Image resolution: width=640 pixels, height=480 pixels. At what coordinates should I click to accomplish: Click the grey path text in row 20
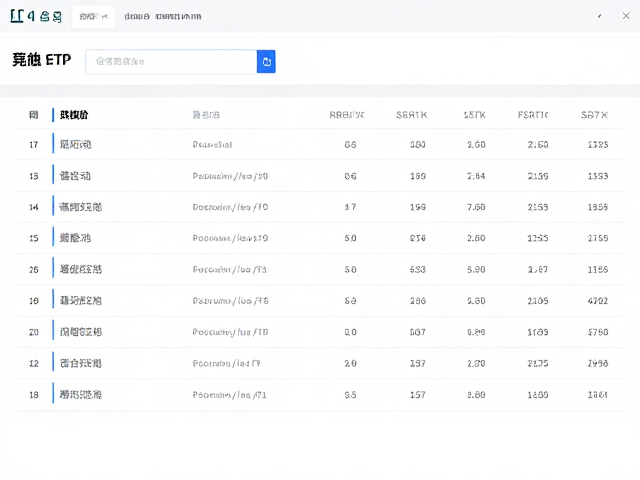(x=230, y=332)
